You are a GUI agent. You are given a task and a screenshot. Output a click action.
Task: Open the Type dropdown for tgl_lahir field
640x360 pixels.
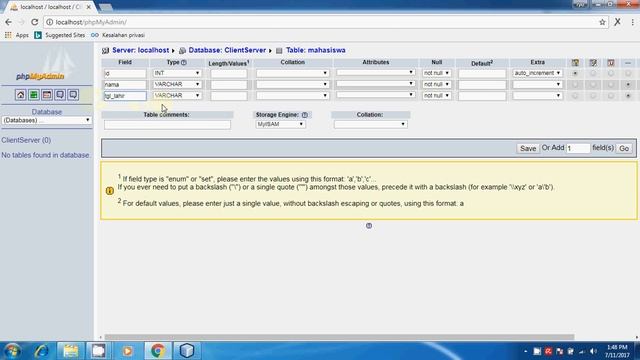[177, 95]
